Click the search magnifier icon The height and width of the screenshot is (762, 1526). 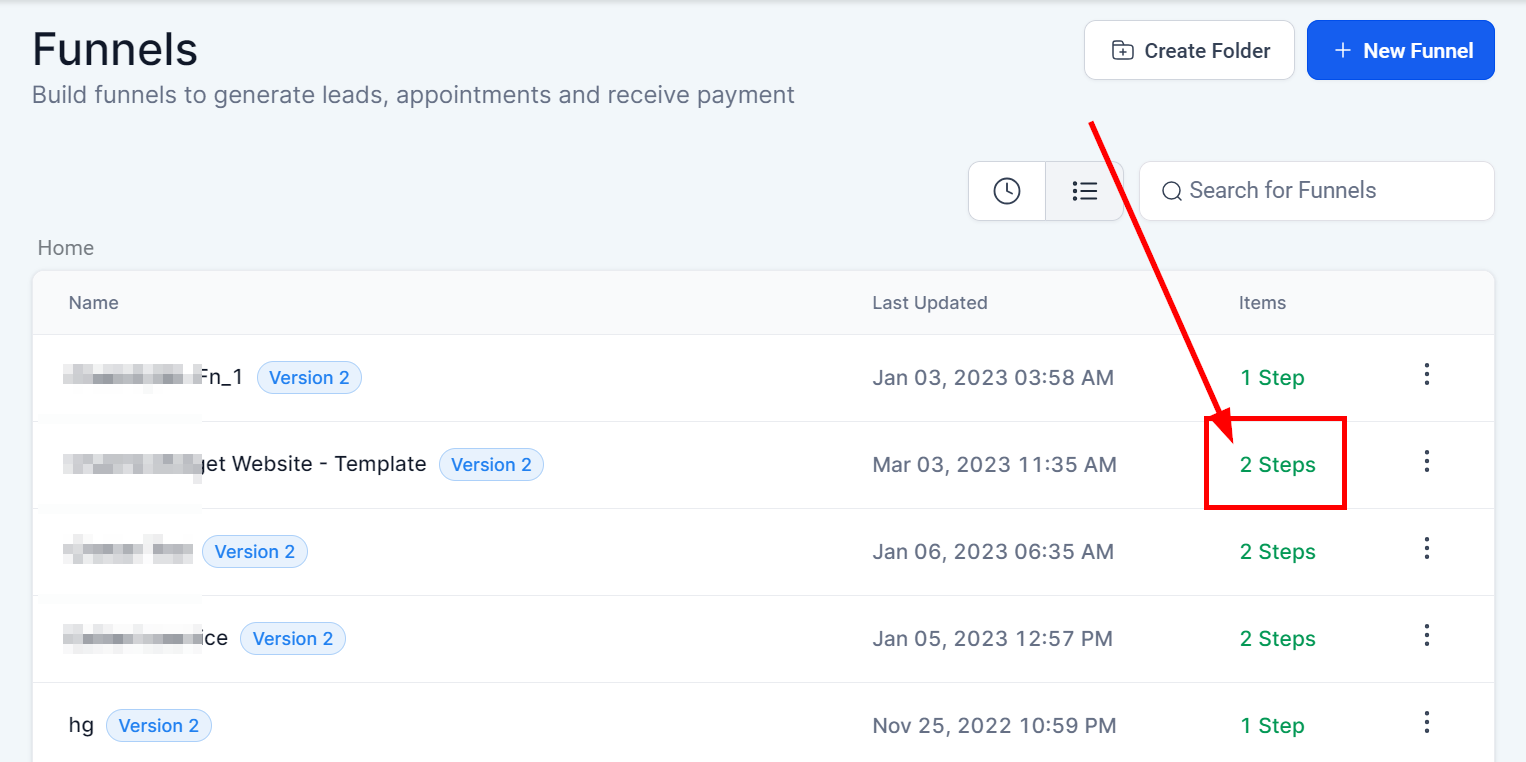click(1172, 191)
